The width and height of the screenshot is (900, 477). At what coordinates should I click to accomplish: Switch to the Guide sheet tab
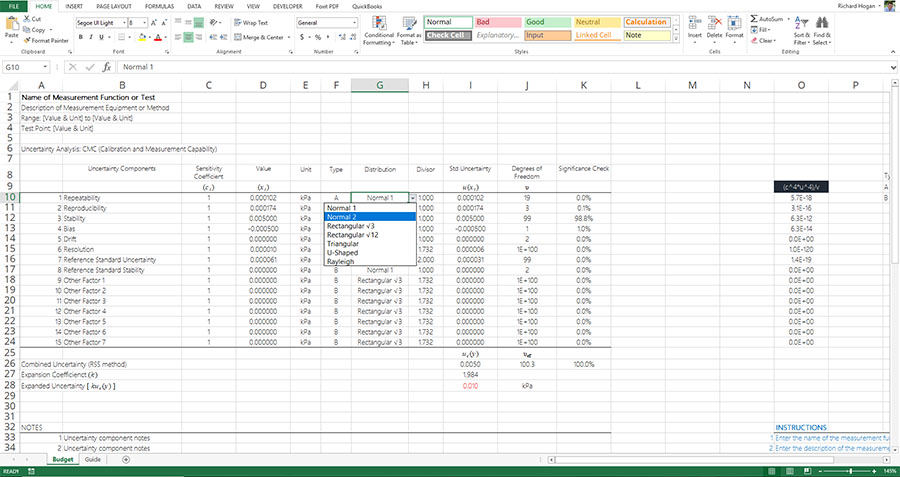[x=92, y=459]
